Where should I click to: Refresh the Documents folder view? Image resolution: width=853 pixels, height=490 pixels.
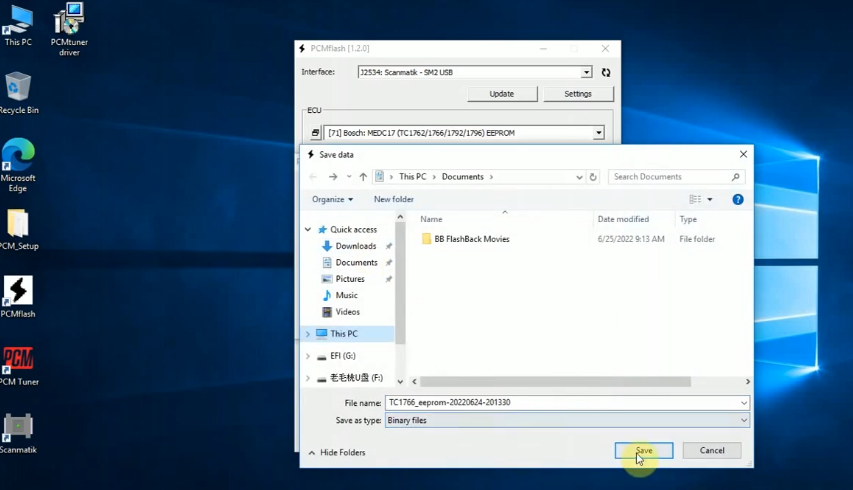point(593,177)
